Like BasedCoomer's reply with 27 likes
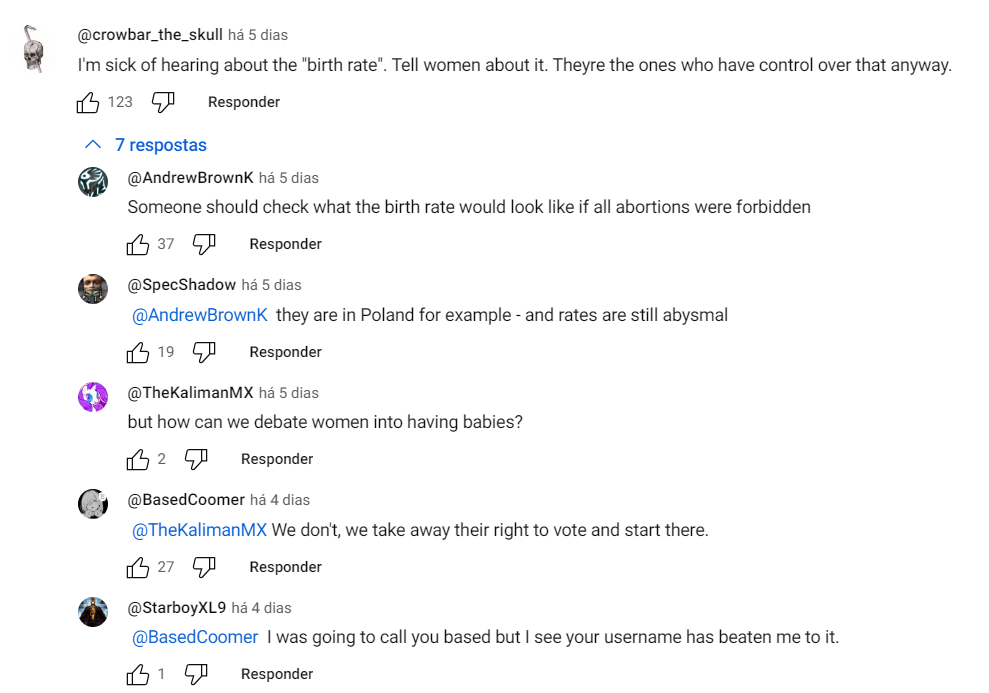989x693 pixels. 138,567
